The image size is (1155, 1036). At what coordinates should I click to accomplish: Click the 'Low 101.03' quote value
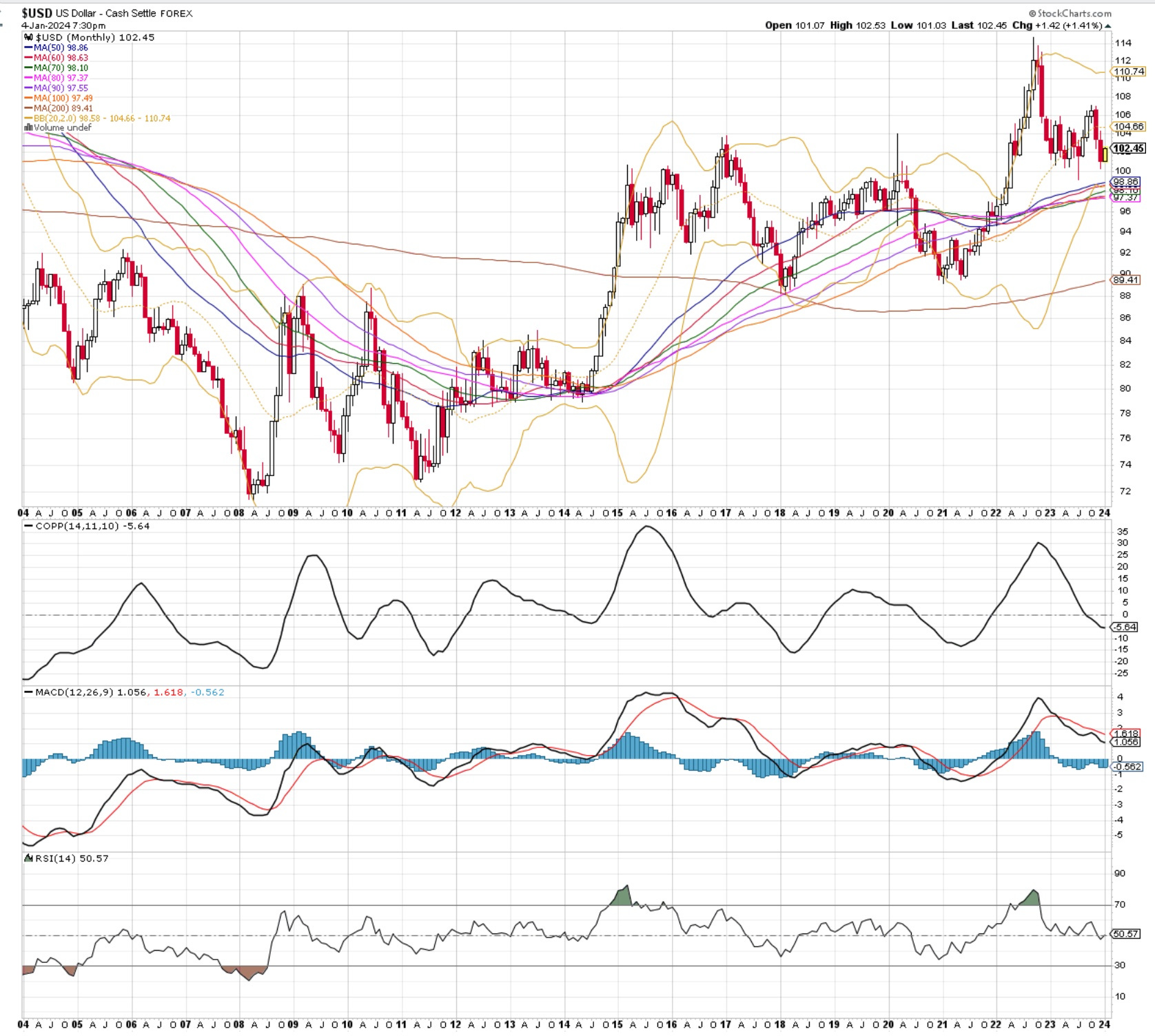click(x=918, y=25)
